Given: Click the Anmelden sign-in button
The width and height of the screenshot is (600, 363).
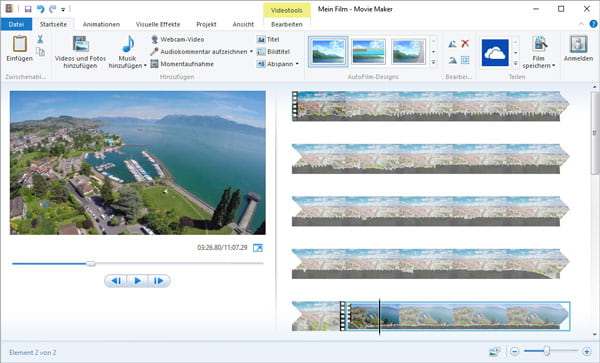Looking at the screenshot, I should tap(578, 49).
